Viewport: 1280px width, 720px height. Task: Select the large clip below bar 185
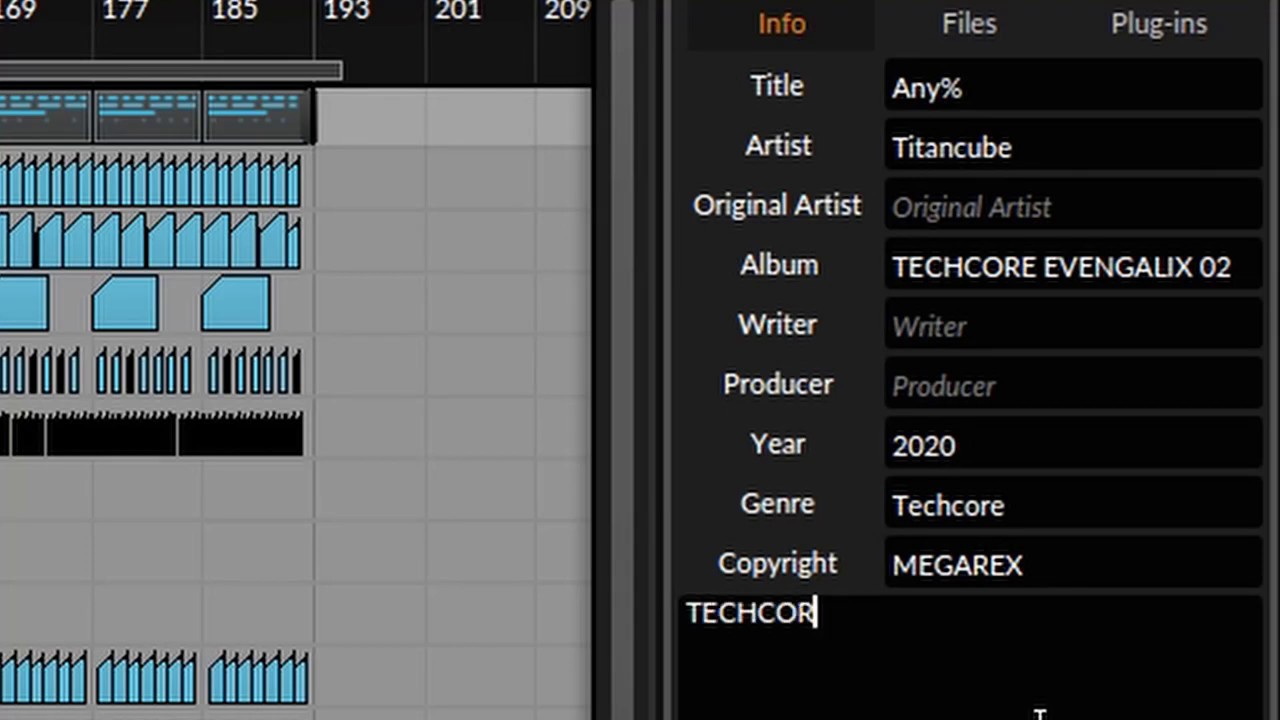tap(235, 304)
